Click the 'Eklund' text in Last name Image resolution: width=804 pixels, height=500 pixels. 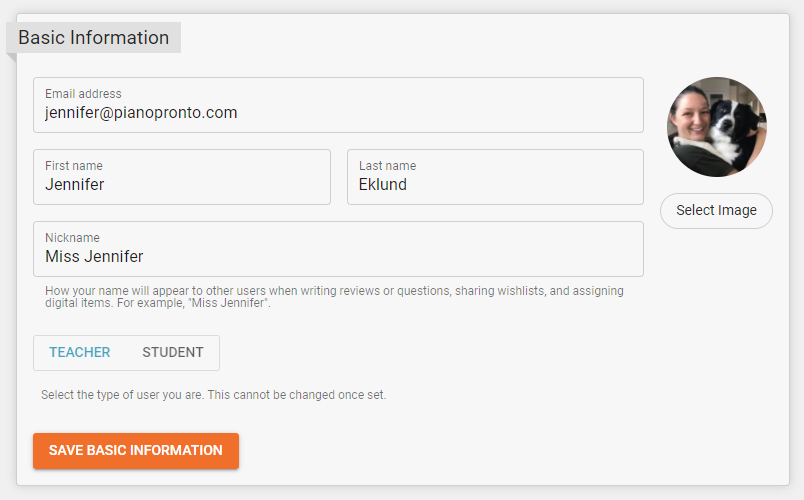pyautogui.click(x=383, y=184)
